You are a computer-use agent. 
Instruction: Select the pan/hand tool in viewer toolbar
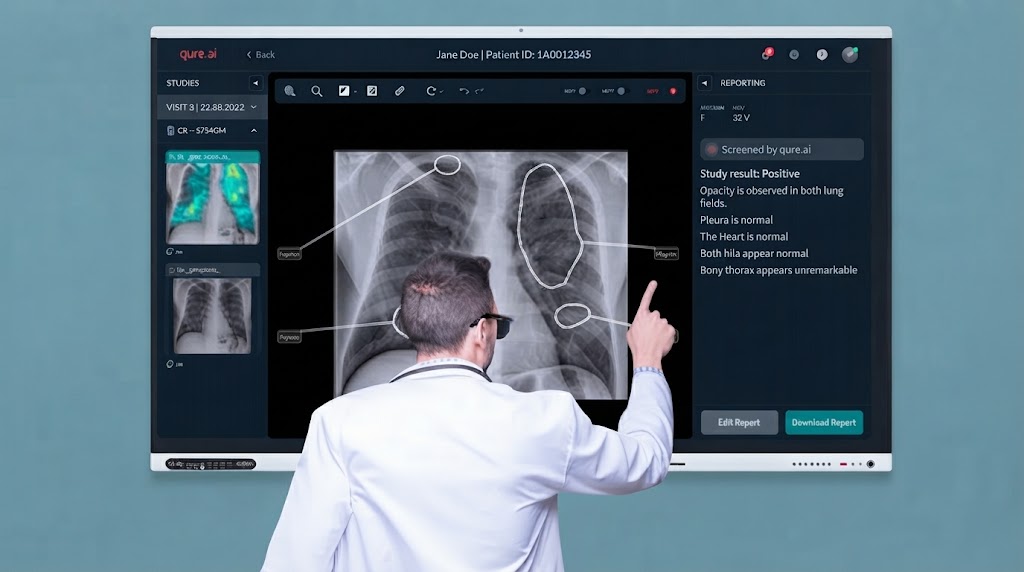(290, 91)
